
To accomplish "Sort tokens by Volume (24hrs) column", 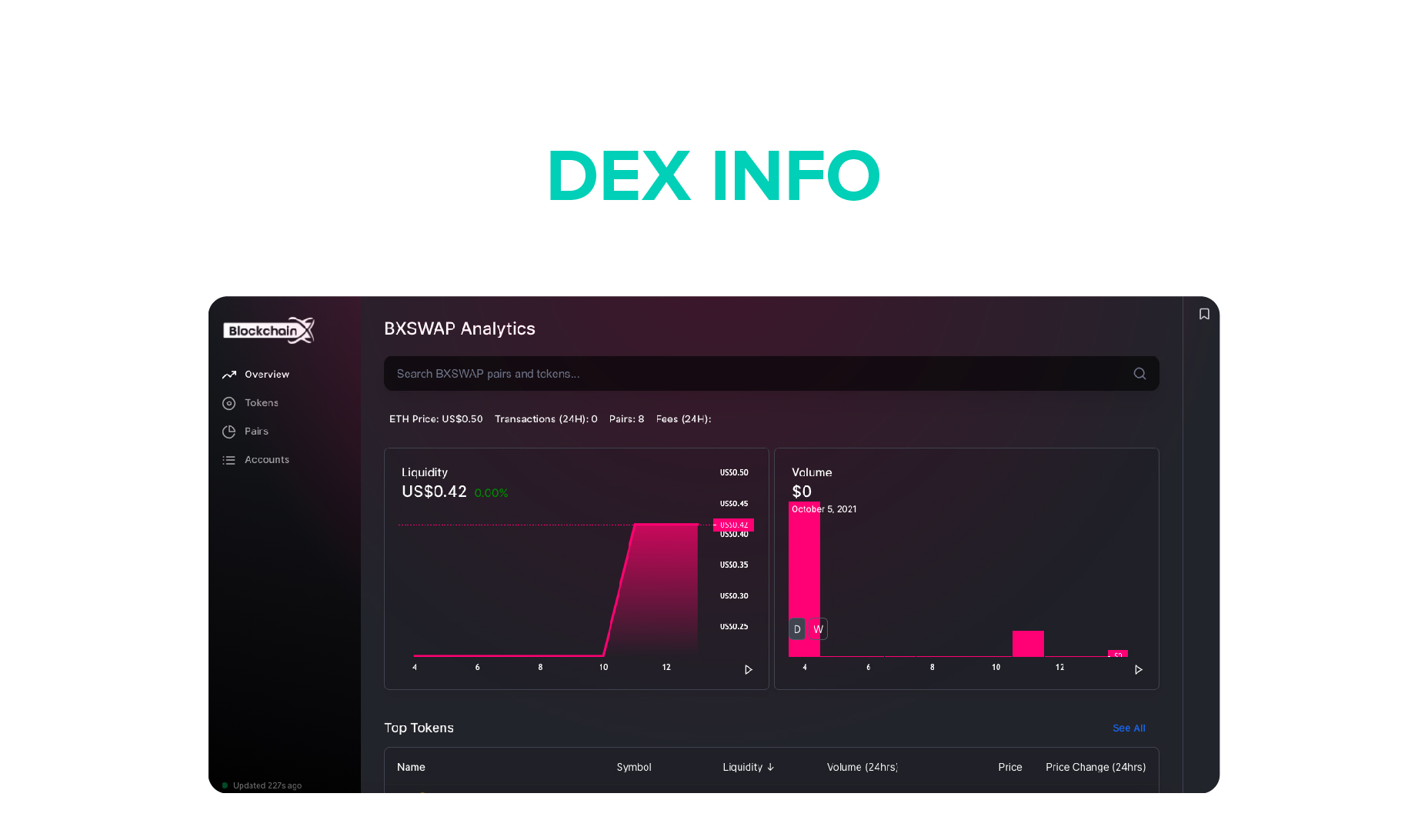I will pyautogui.click(x=862, y=767).
